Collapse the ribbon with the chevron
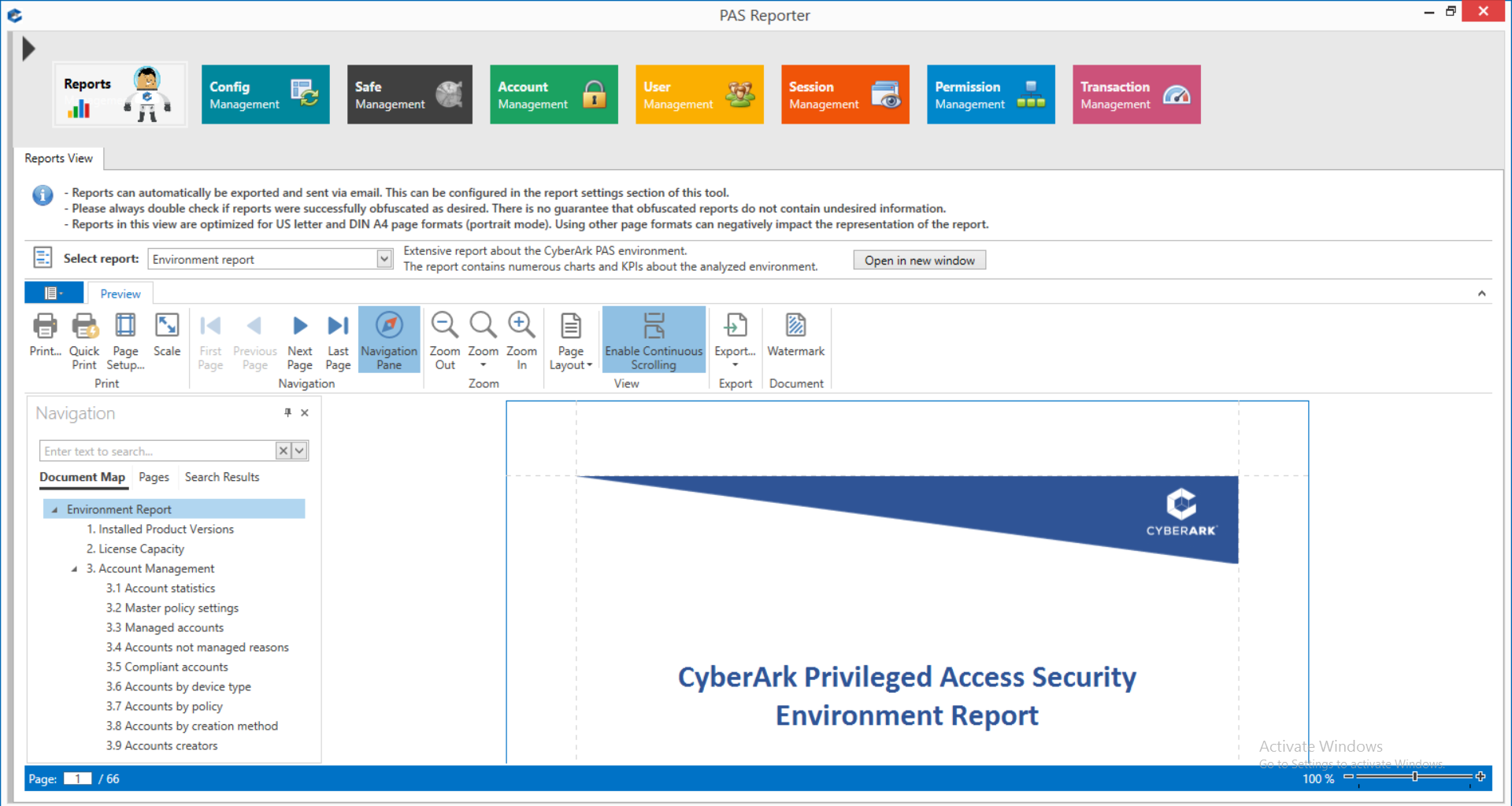Viewport: 1512px width, 806px height. pyautogui.click(x=1481, y=294)
